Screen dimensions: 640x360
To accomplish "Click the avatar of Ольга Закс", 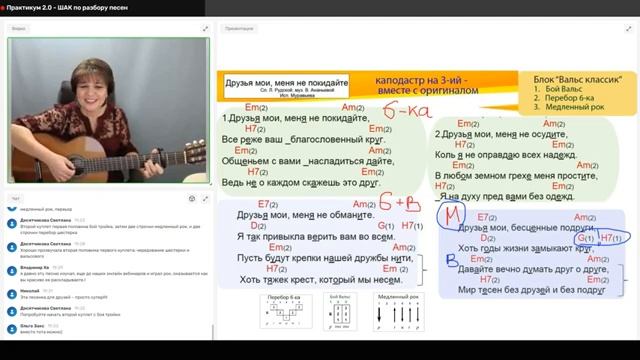I will [12, 329].
